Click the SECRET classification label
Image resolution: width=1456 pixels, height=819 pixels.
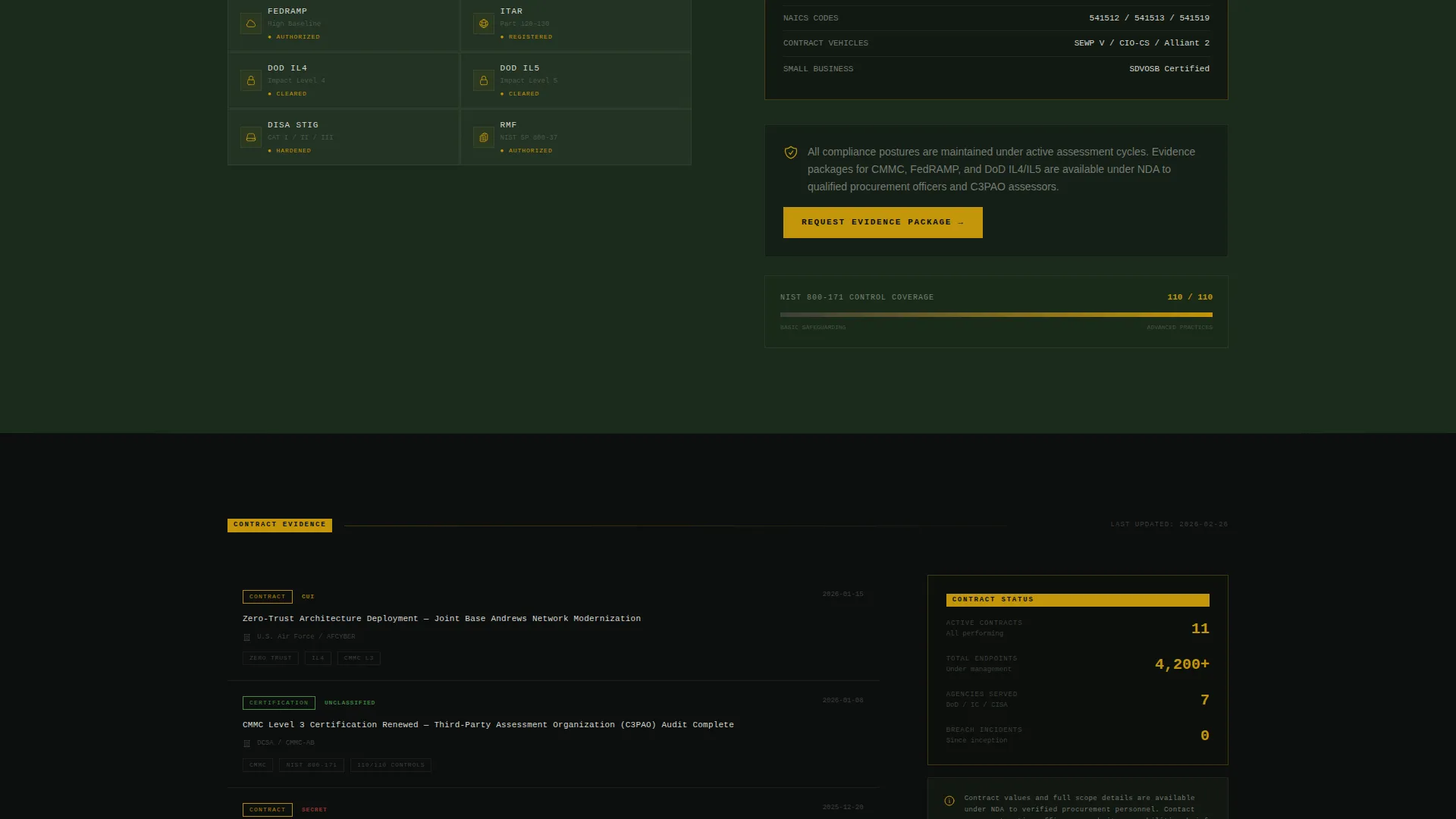pos(314,810)
